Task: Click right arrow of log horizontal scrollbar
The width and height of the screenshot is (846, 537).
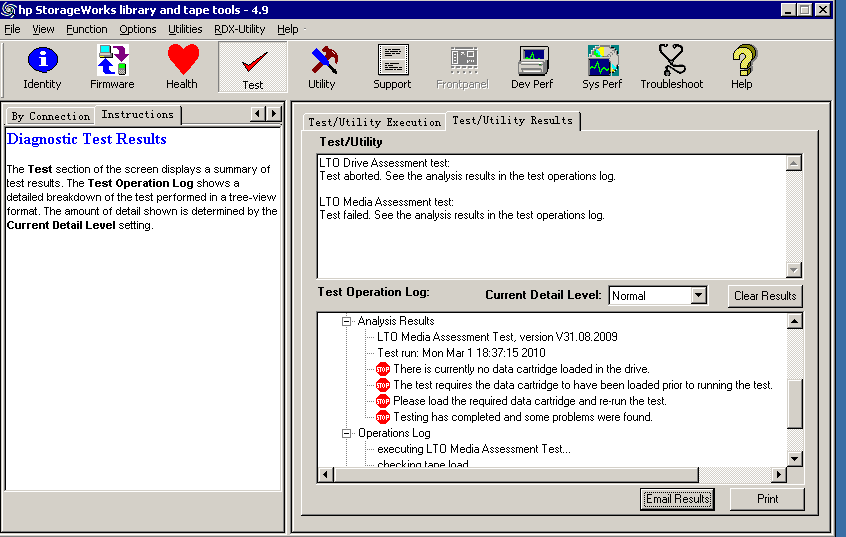Action: point(779,475)
